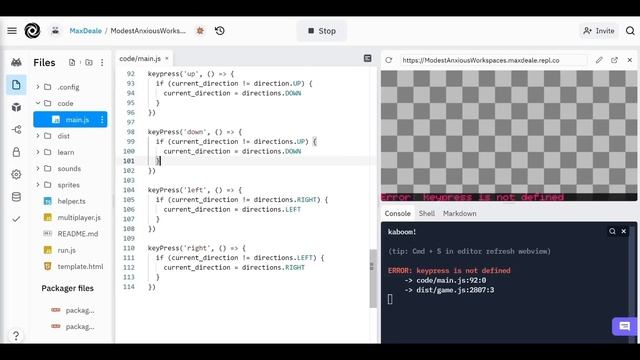640x360 pixels.
Task: Click code/main.js:92:0 error trace
Action: (451, 280)
